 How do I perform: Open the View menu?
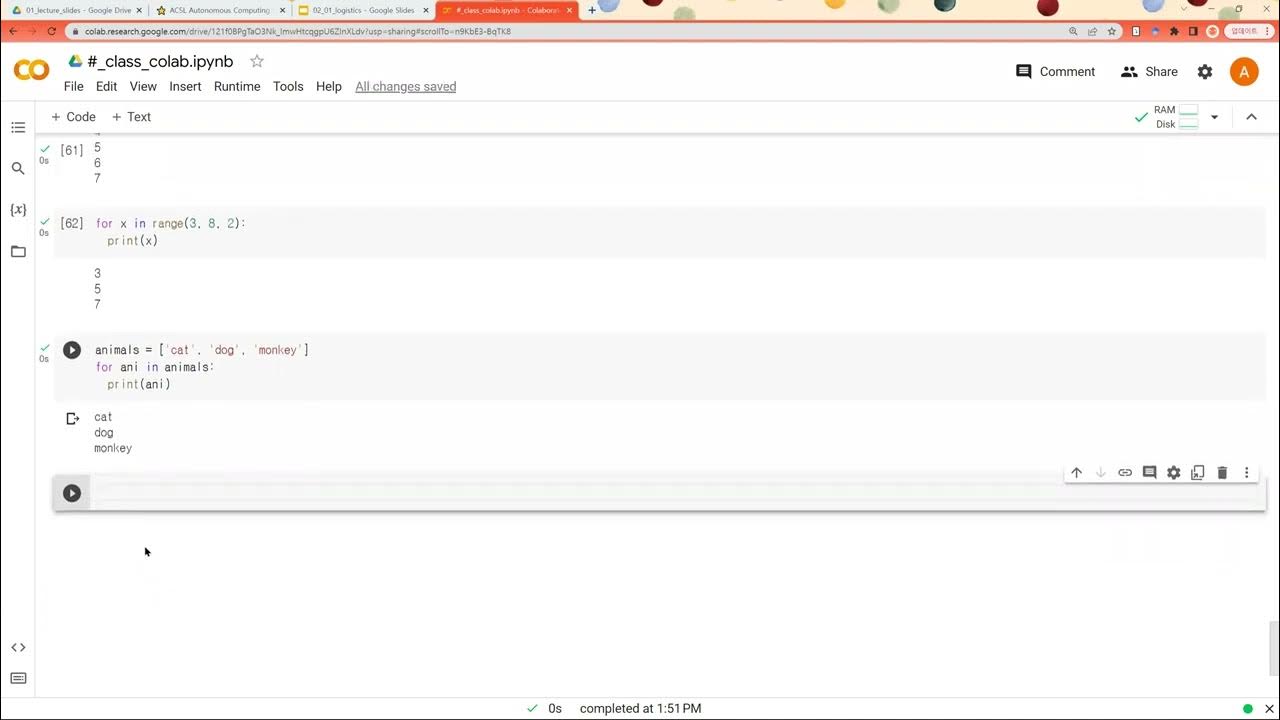[143, 86]
